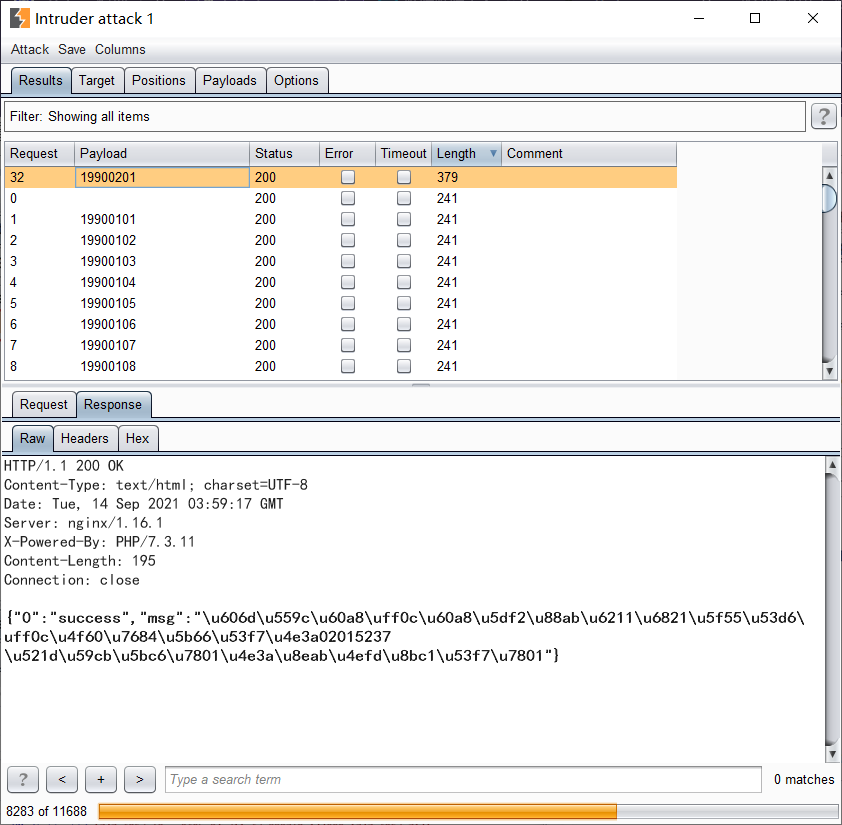Click response pane scroll up arrow
This screenshot has height=825, width=842.
pyautogui.click(x=832, y=465)
